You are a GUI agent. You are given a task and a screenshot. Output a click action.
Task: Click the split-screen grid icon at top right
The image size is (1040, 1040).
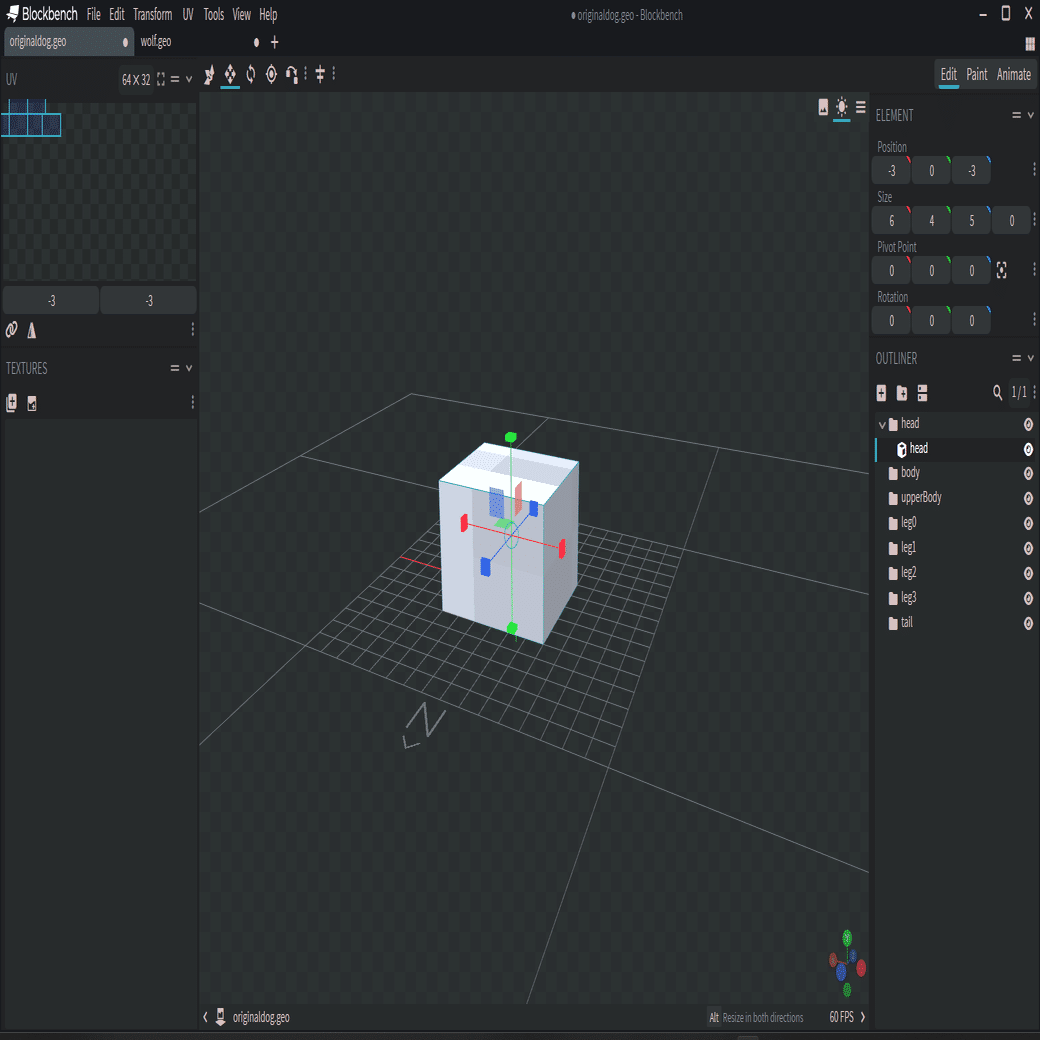click(x=1029, y=44)
